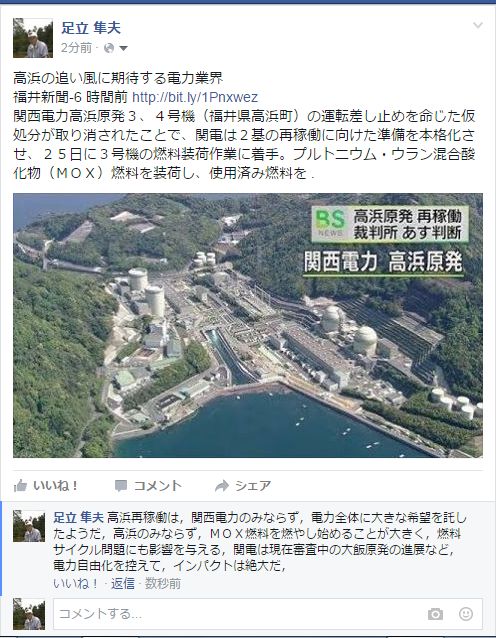Click the camera icon in the comment box
This screenshot has width=496, height=638.
(x=435, y=614)
